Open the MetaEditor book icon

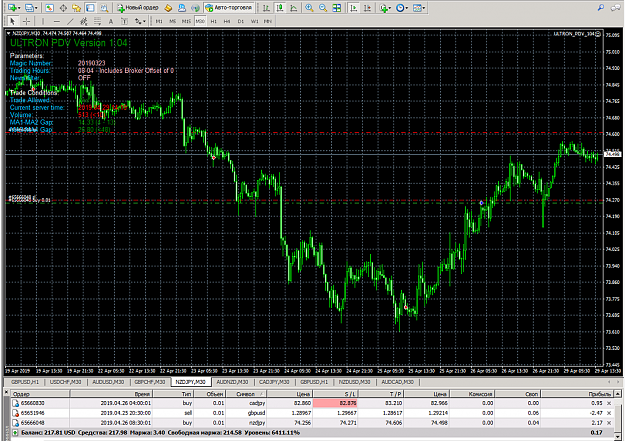click(168, 8)
